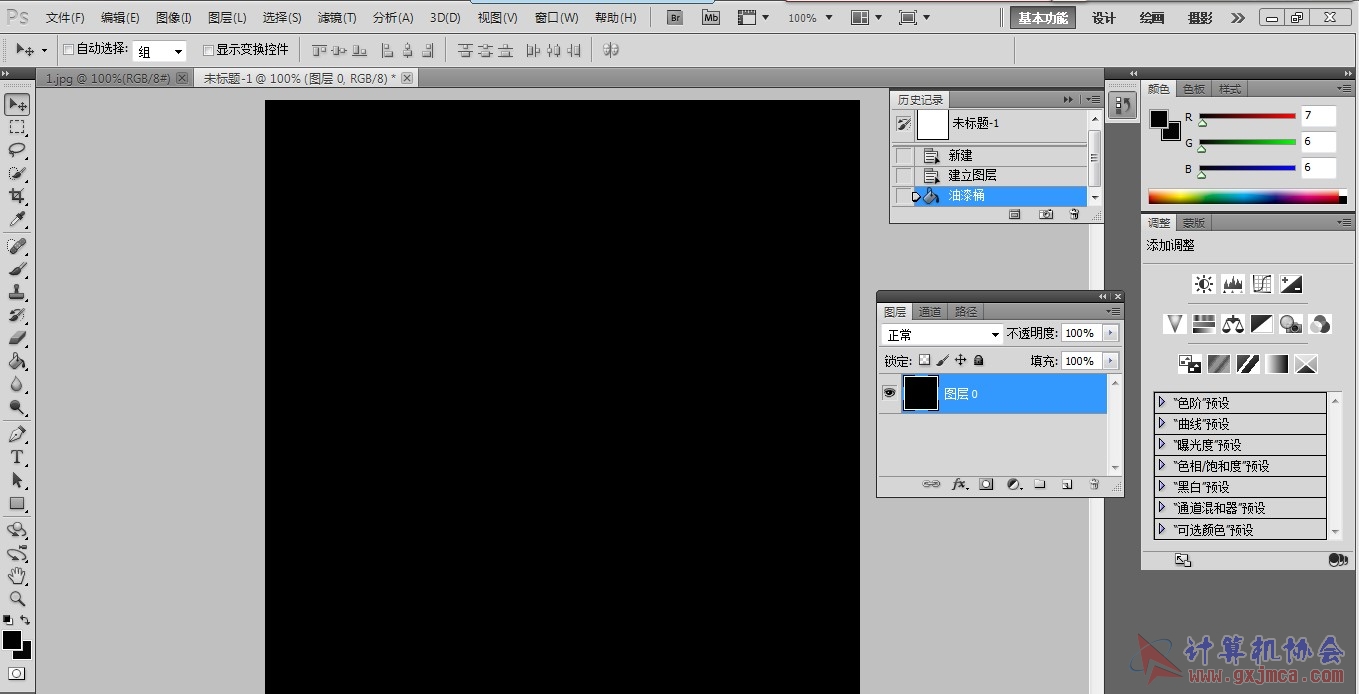
Task: Launch Mini Bridge with Mb button
Action: 710,18
